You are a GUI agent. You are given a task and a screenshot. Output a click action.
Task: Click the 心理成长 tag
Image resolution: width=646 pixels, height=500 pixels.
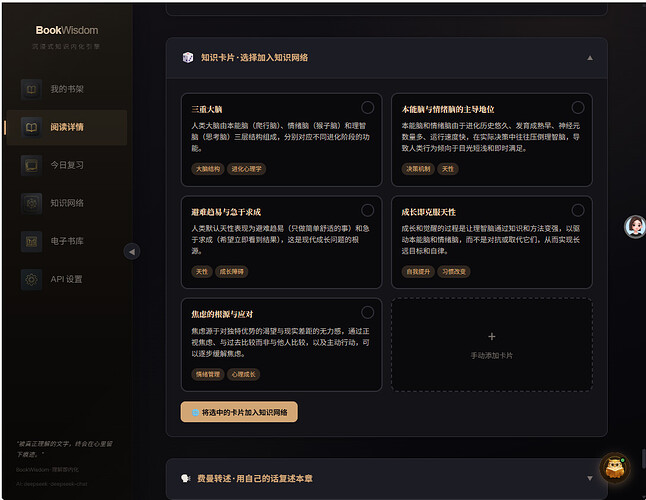point(243,374)
